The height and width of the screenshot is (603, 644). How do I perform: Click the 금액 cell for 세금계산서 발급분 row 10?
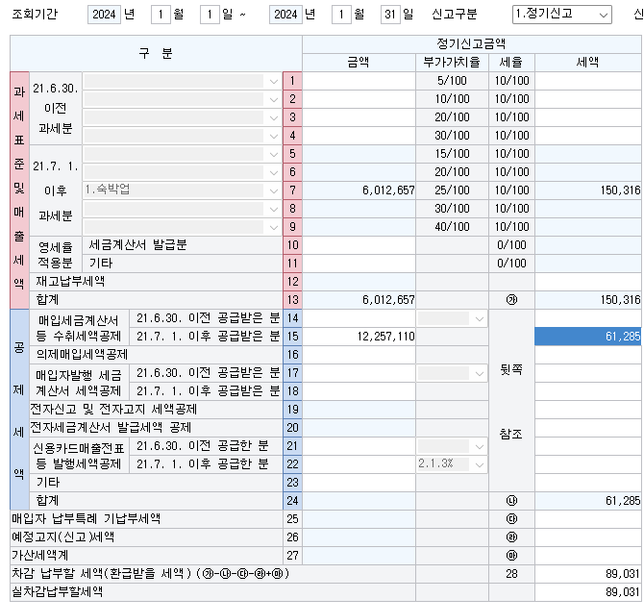click(x=359, y=245)
